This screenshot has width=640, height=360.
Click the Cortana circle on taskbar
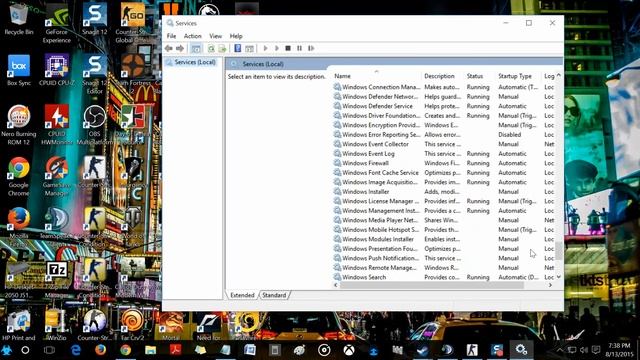point(25,350)
